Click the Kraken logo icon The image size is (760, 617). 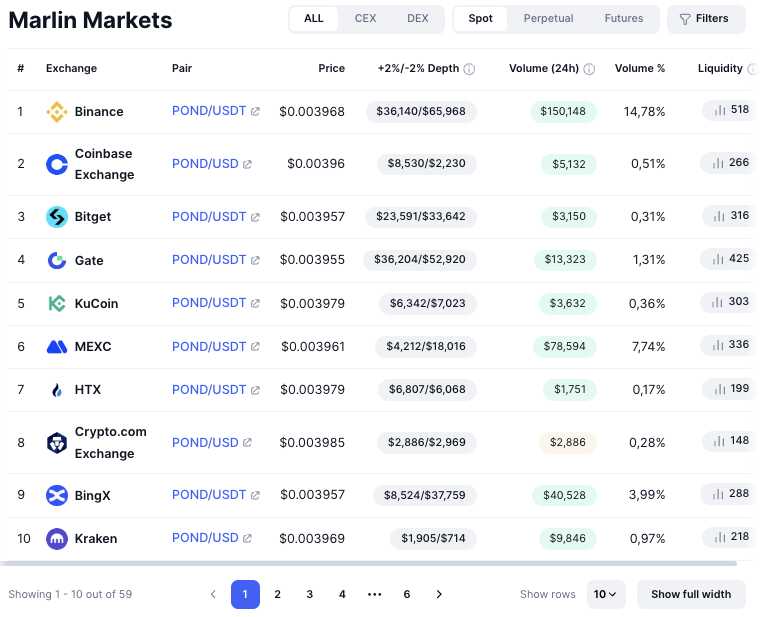coord(57,539)
